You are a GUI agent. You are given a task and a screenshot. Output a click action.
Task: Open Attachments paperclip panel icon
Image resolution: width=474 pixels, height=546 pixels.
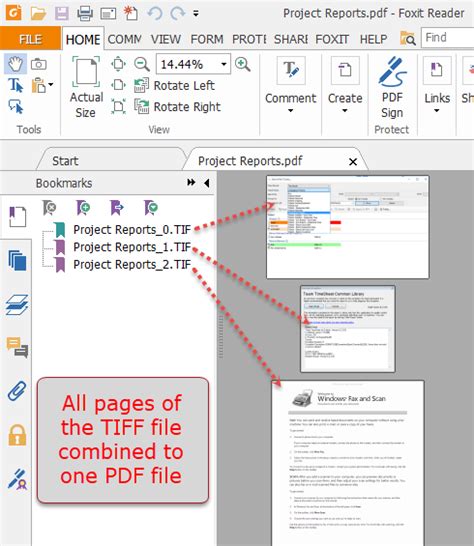pos(17,390)
